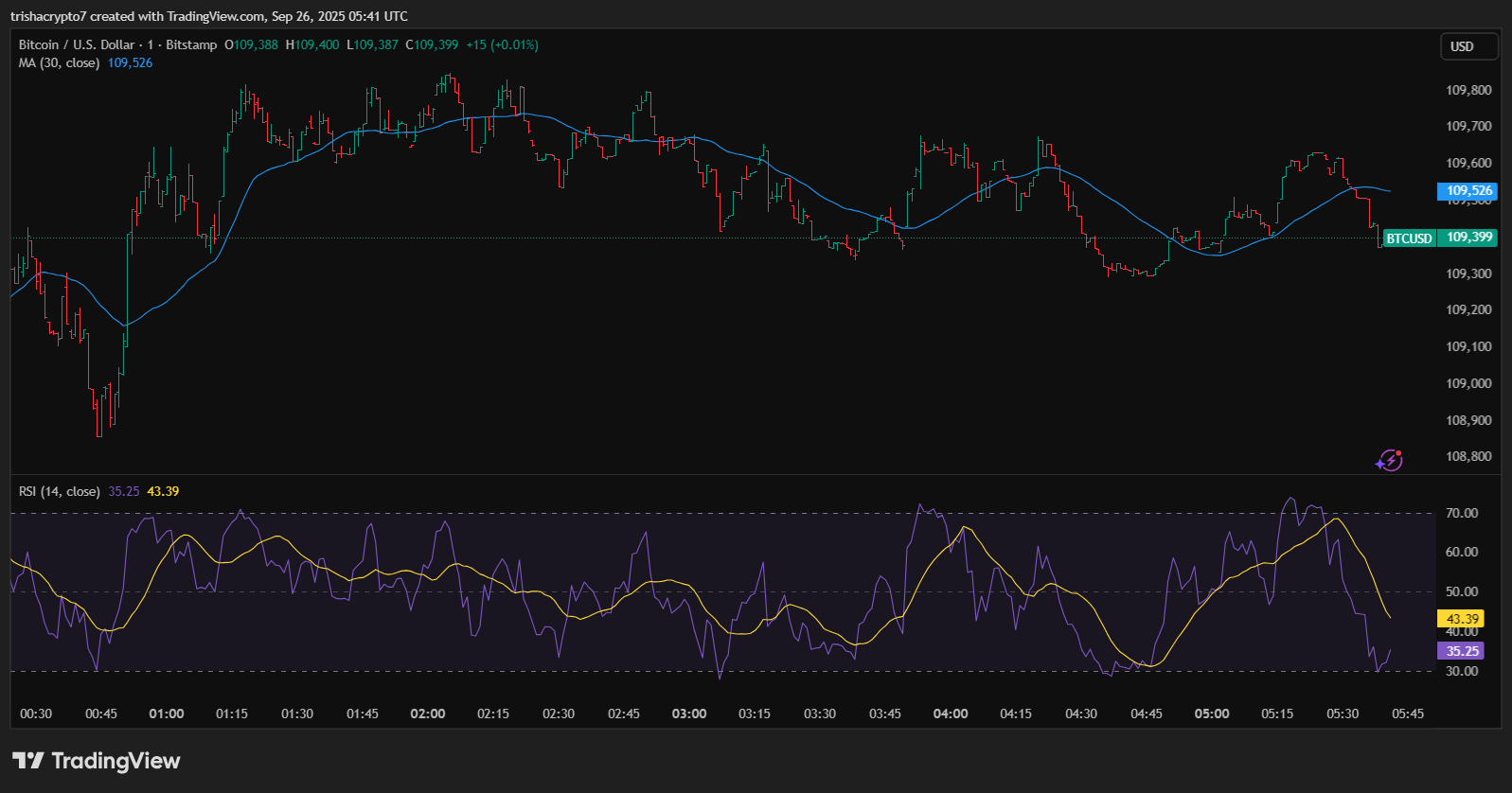
Task: Click the 109,399 current price tag
Action: click(x=1468, y=238)
